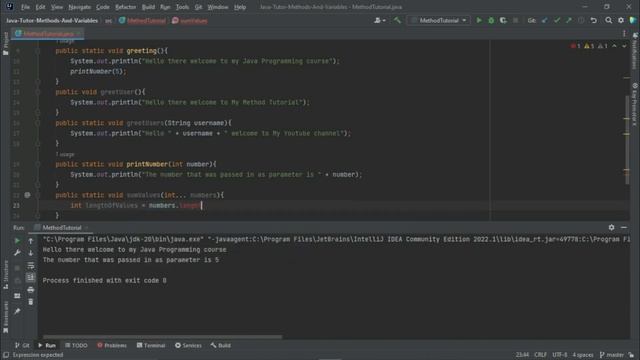Click the gutter marker icon on line 22
640x360 pixels.
[27, 195]
